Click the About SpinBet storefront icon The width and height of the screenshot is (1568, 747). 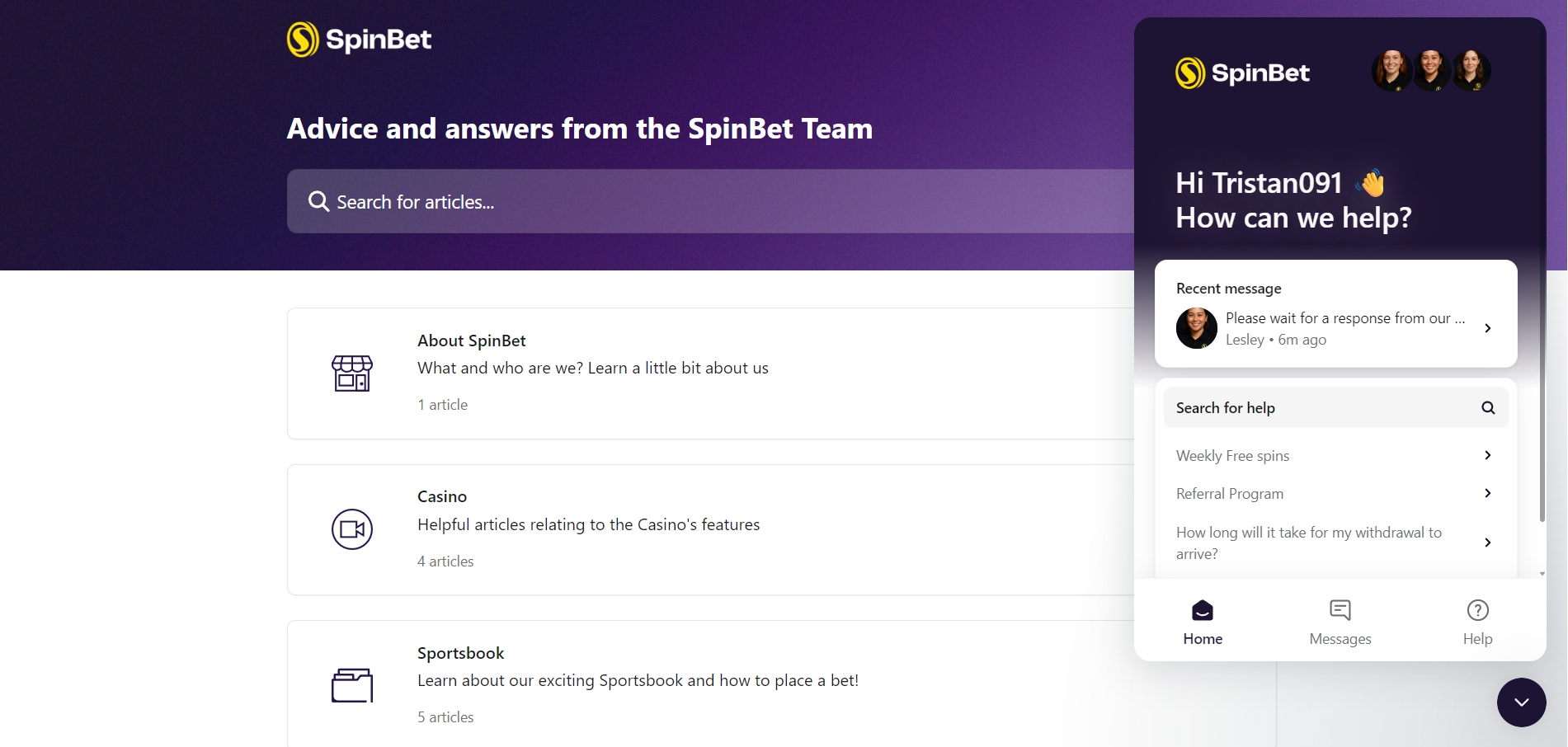click(352, 373)
